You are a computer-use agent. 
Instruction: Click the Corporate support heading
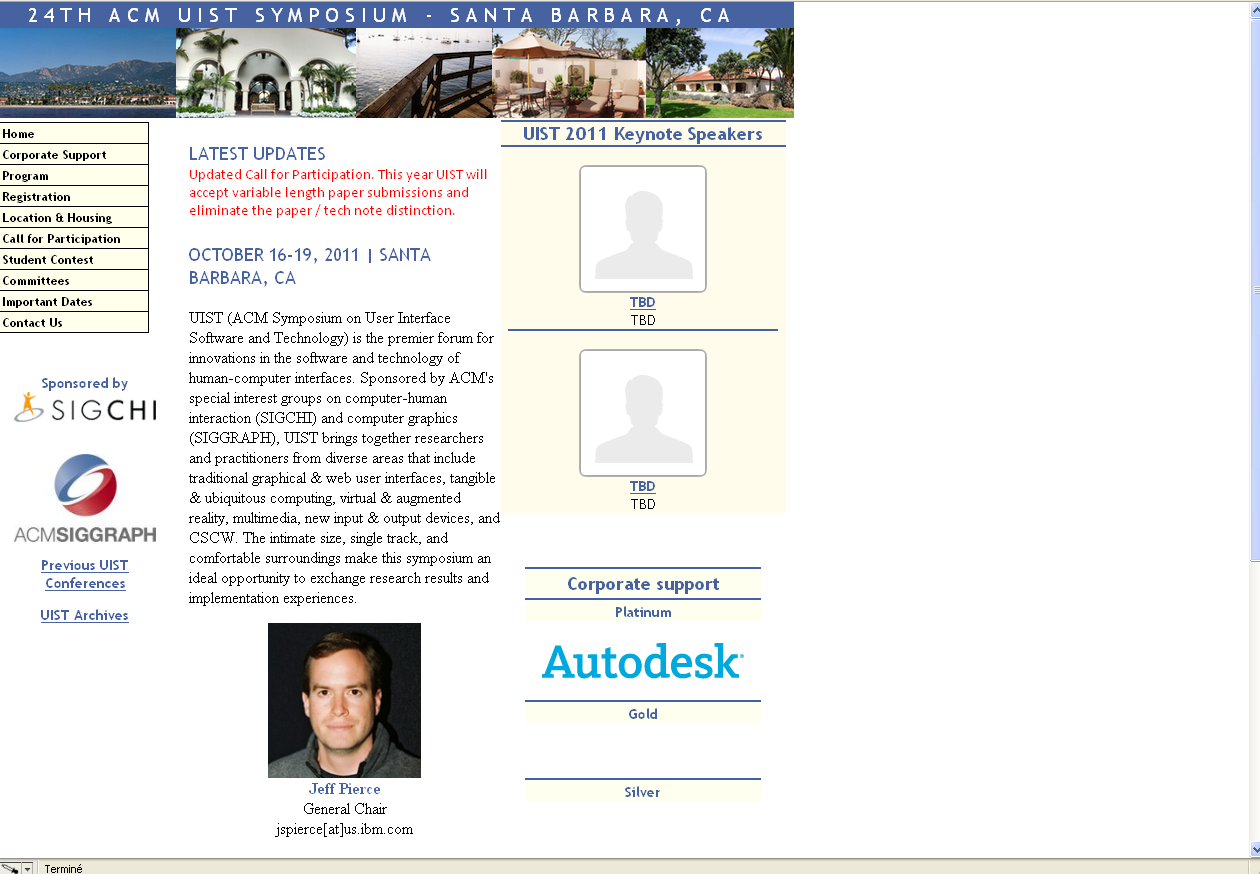[x=643, y=584]
